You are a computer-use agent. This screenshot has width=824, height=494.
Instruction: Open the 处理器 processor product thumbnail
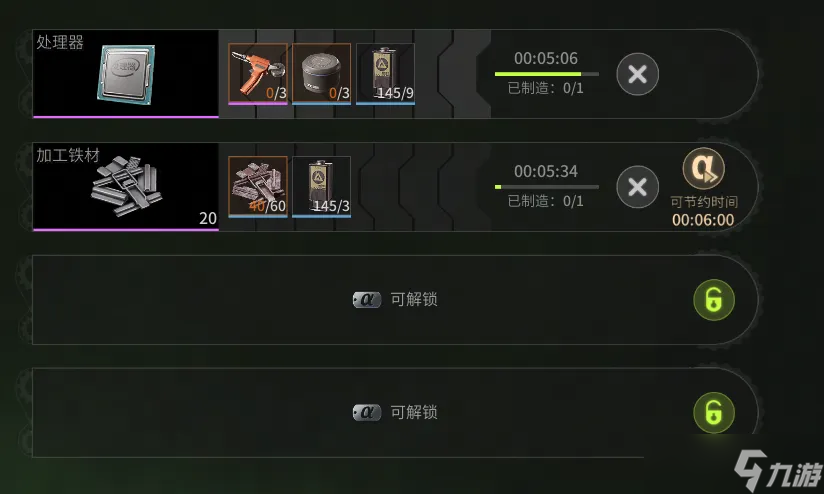click(x=126, y=74)
